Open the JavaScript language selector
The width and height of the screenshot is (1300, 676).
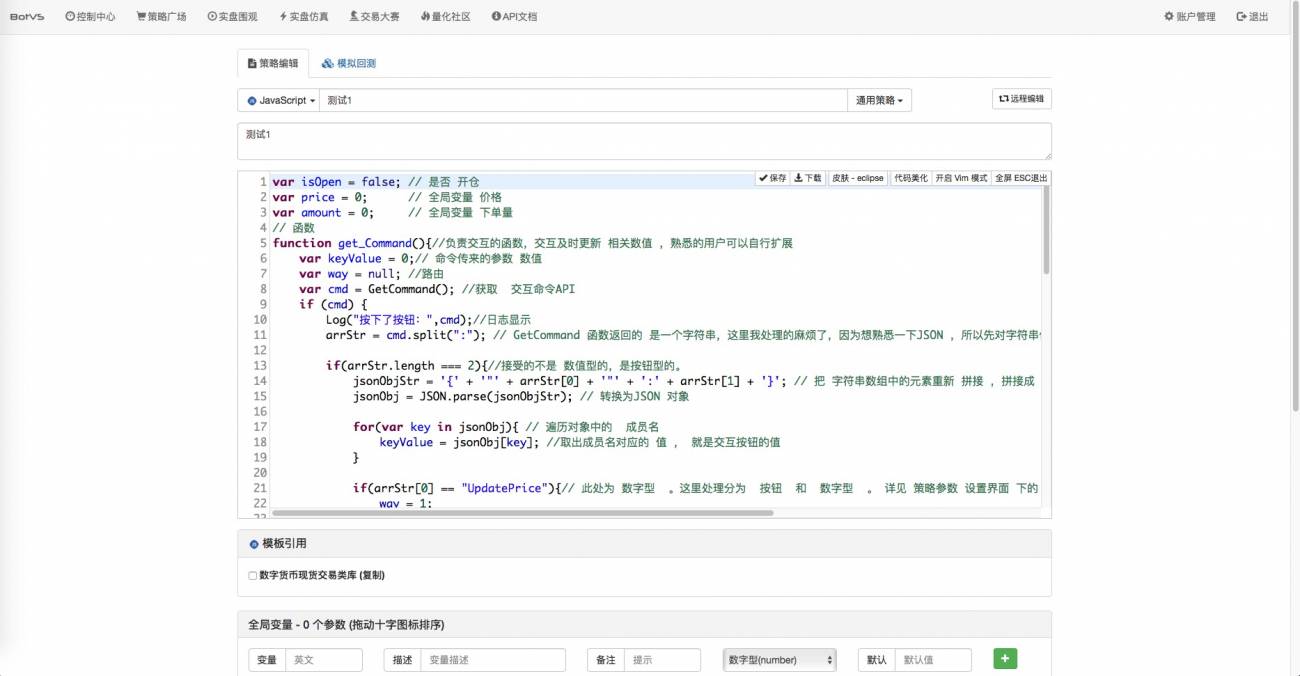(277, 100)
